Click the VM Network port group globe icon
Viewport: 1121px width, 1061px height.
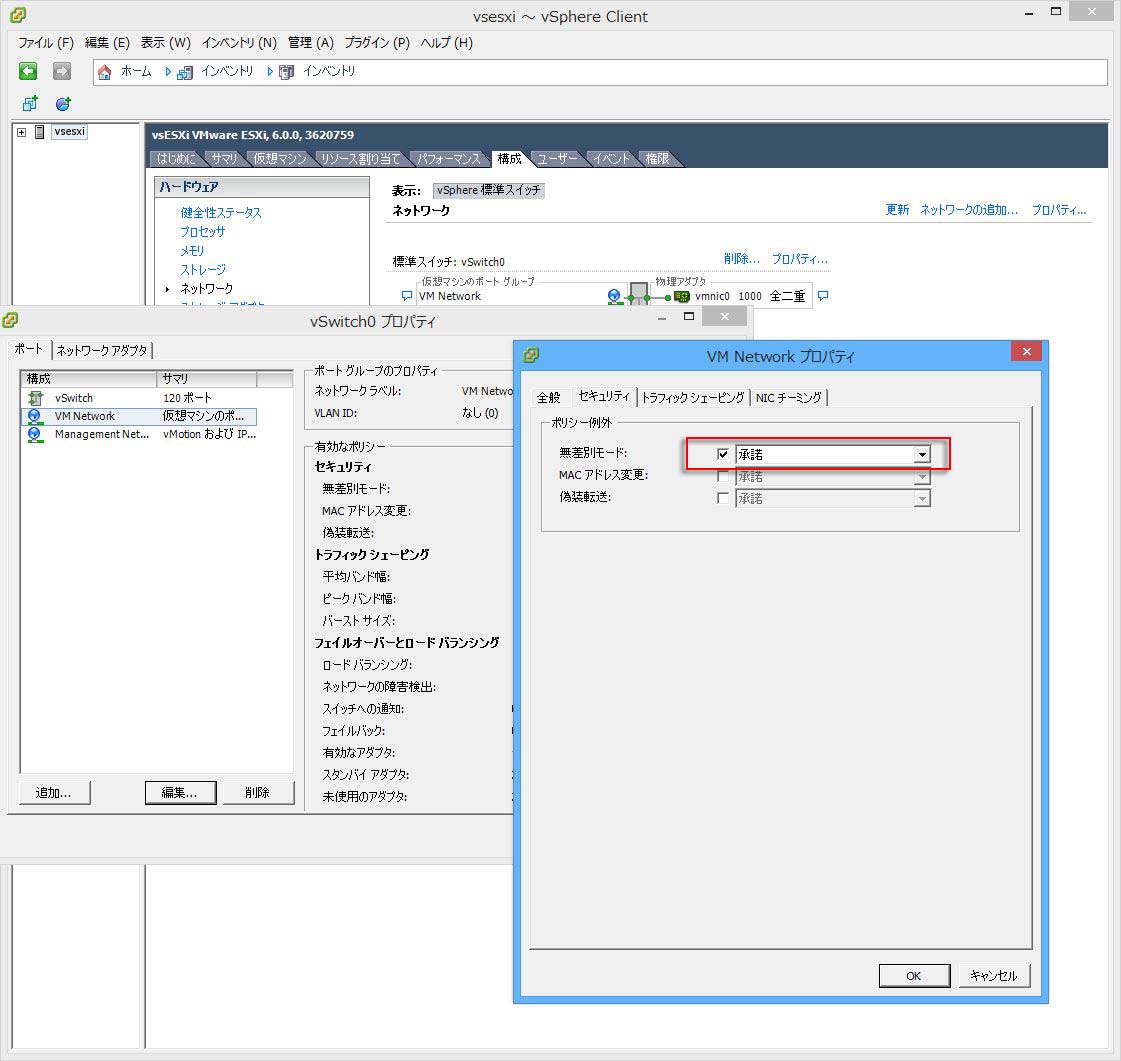(34, 416)
